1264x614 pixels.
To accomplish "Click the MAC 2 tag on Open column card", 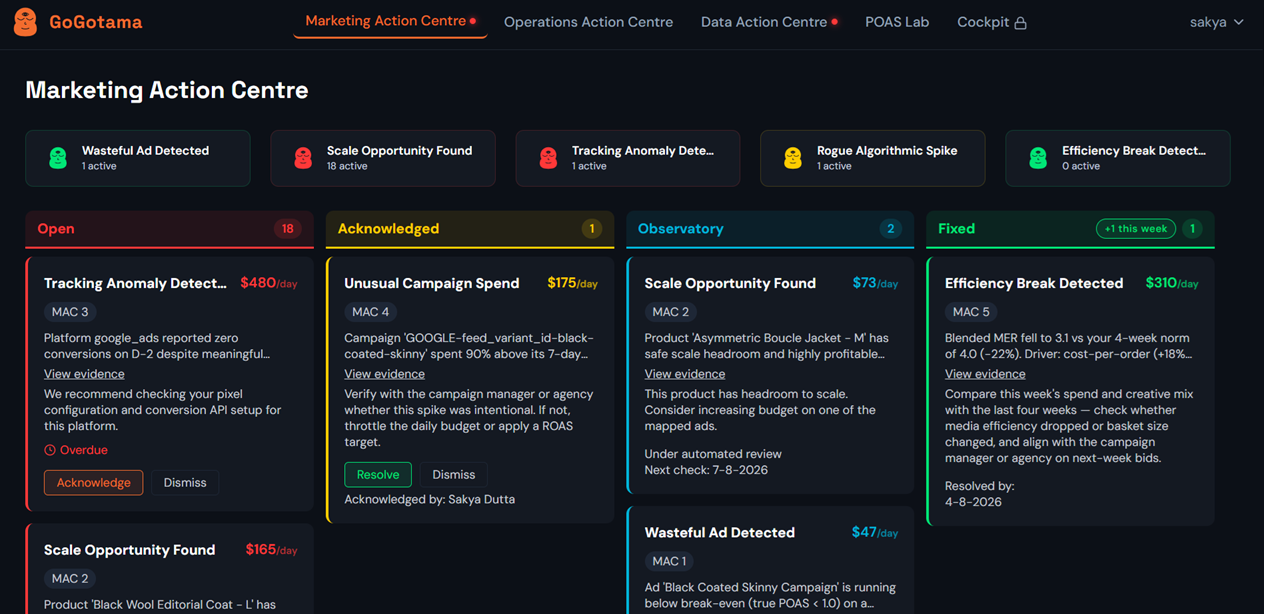I will [x=70, y=579].
